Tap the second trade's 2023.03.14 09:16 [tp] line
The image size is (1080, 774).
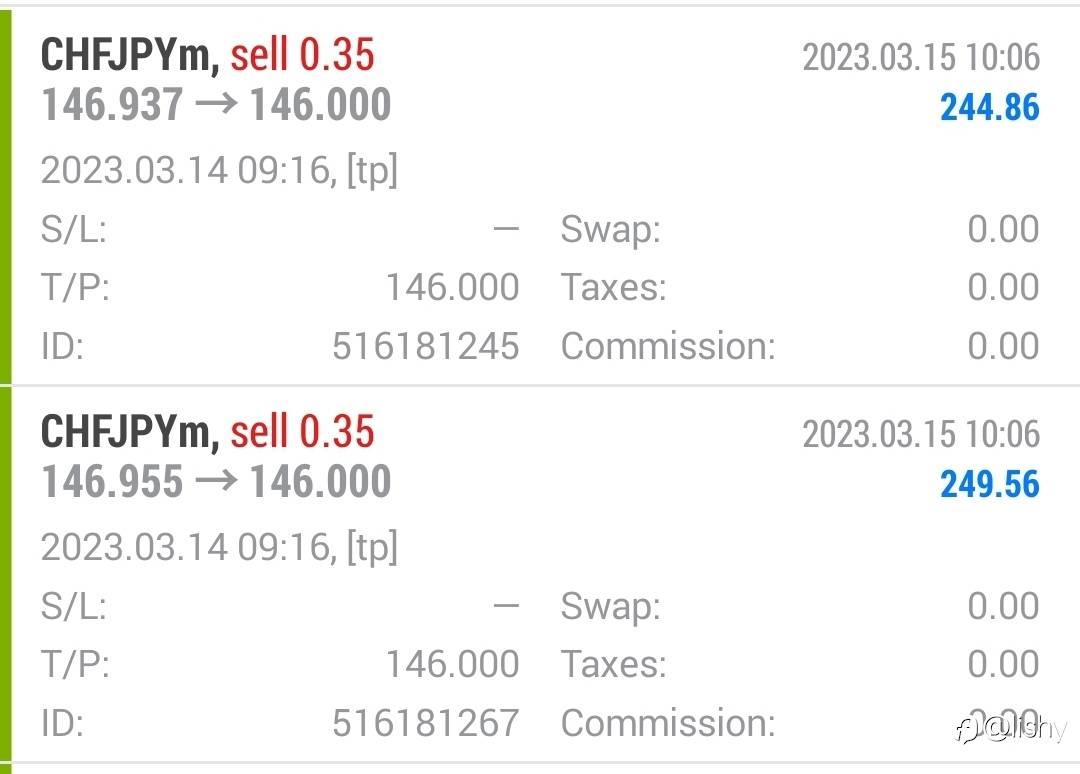(218, 547)
